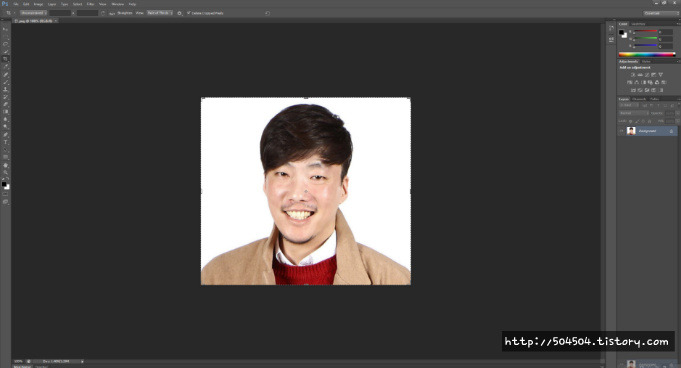The height and width of the screenshot is (368, 681).
Task: Open the Filter menu
Action: pos(90,4)
